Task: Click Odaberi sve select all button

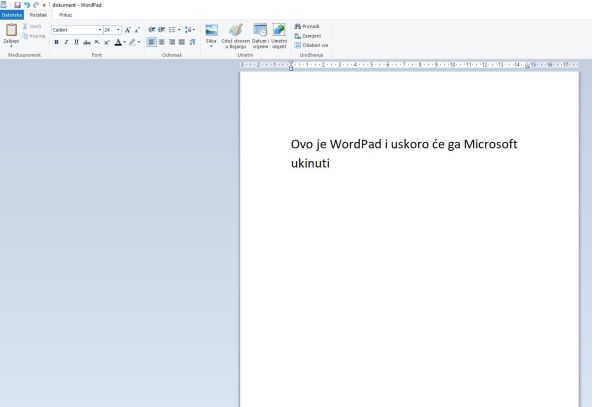Action: 311,45
